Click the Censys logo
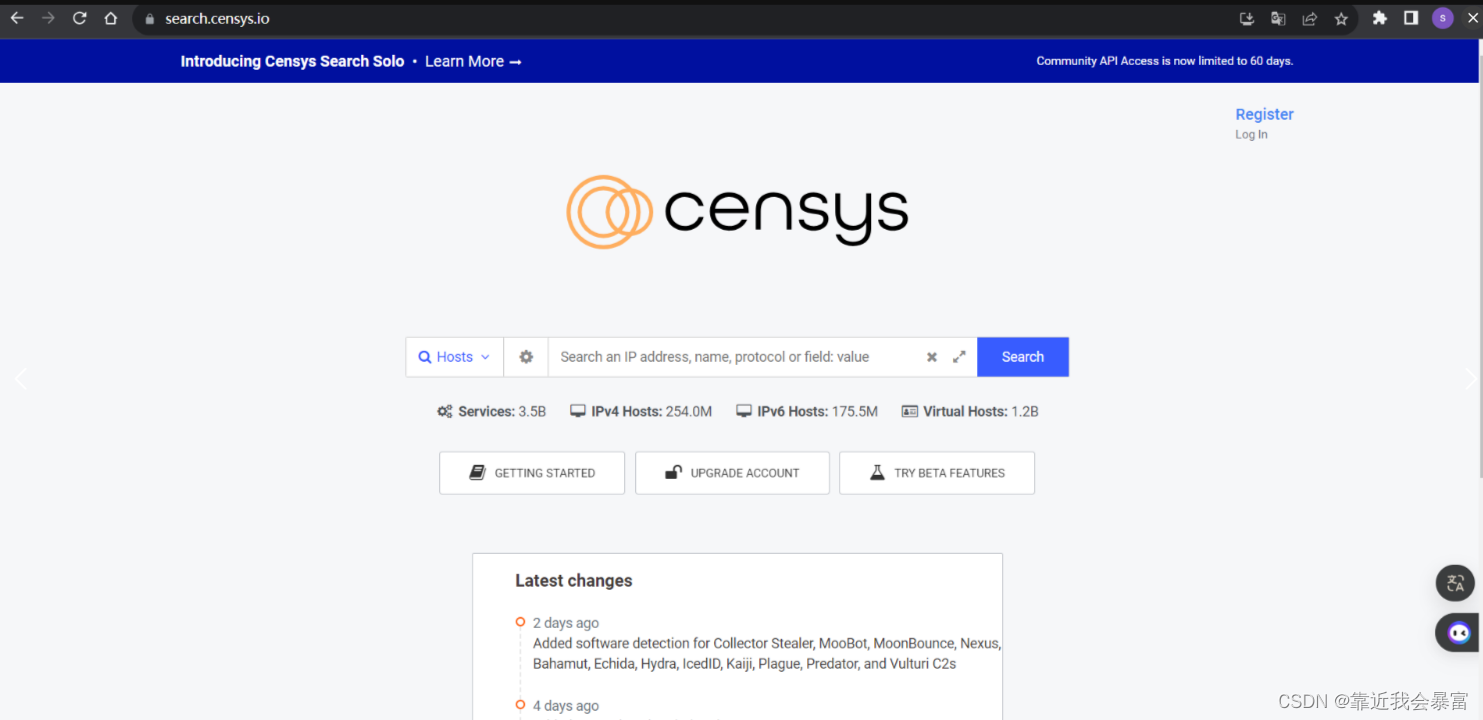This screenshot has width=1483, height=720. coord(737,211)
